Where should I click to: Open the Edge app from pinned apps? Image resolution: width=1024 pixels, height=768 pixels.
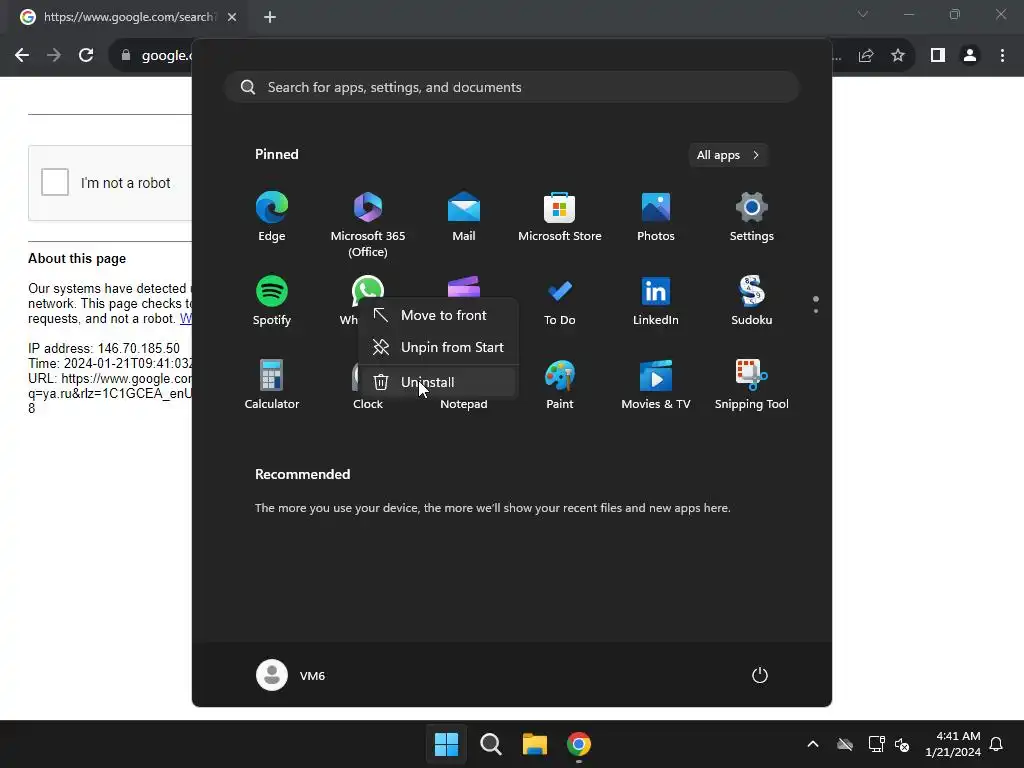272,217
